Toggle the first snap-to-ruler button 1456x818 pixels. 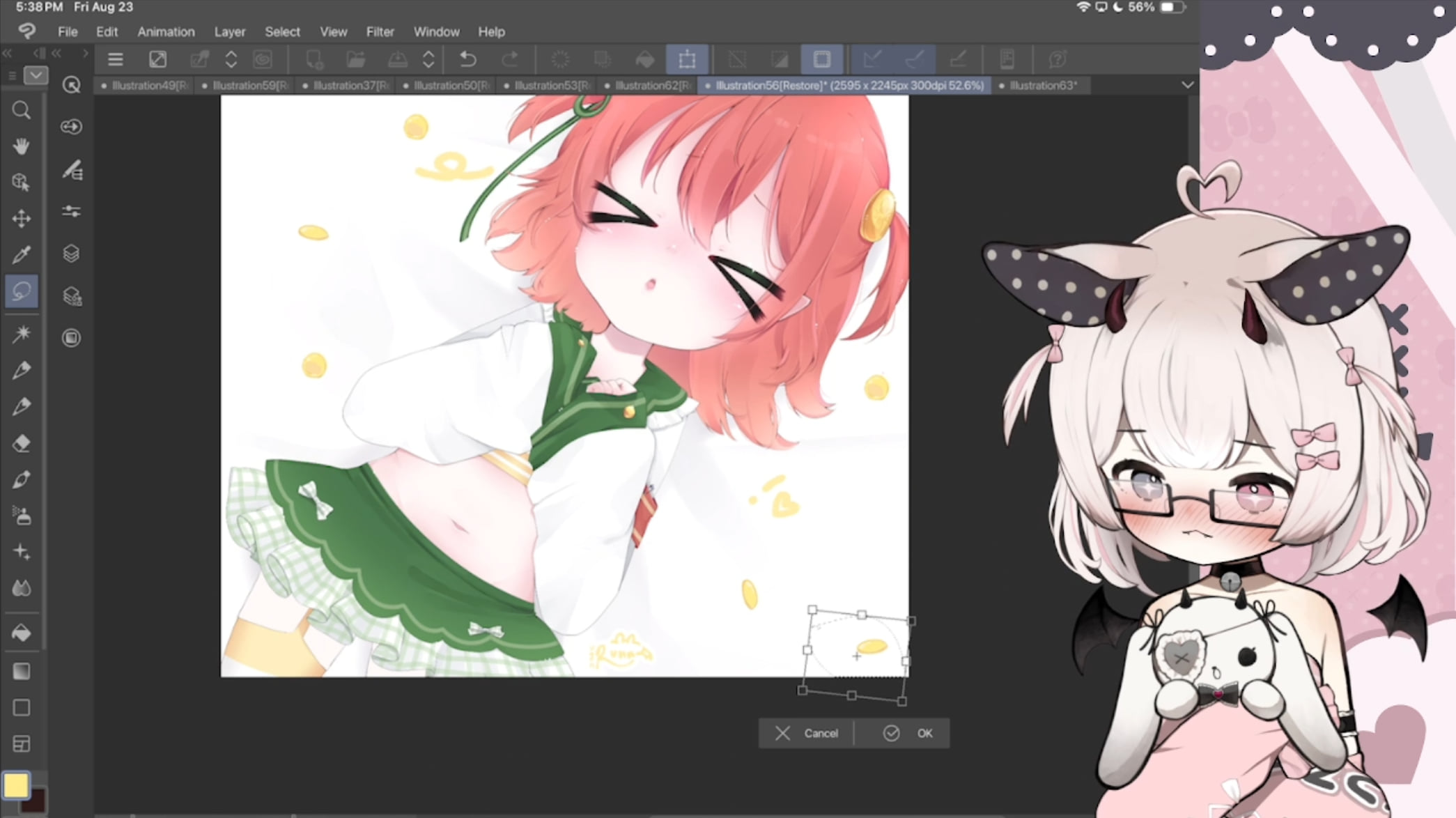point(872,59)
